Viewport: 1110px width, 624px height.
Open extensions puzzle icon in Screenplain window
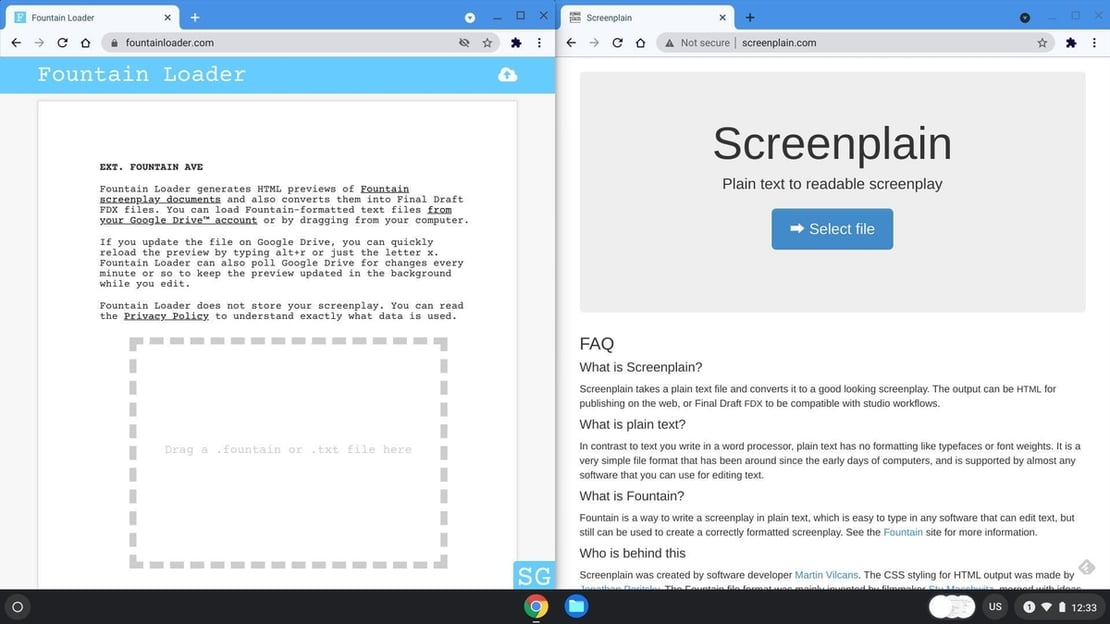tap(1071, 43)
